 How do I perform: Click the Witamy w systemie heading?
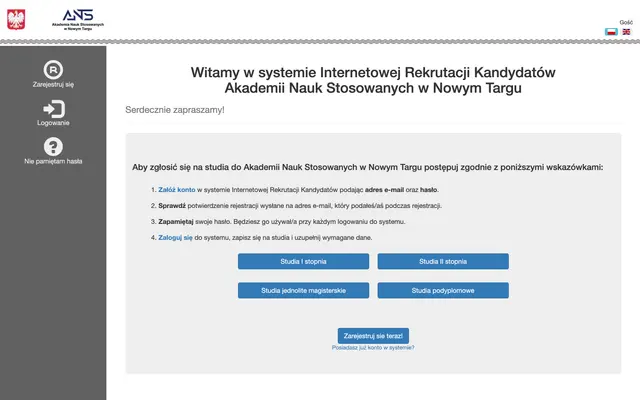[373, 80]
